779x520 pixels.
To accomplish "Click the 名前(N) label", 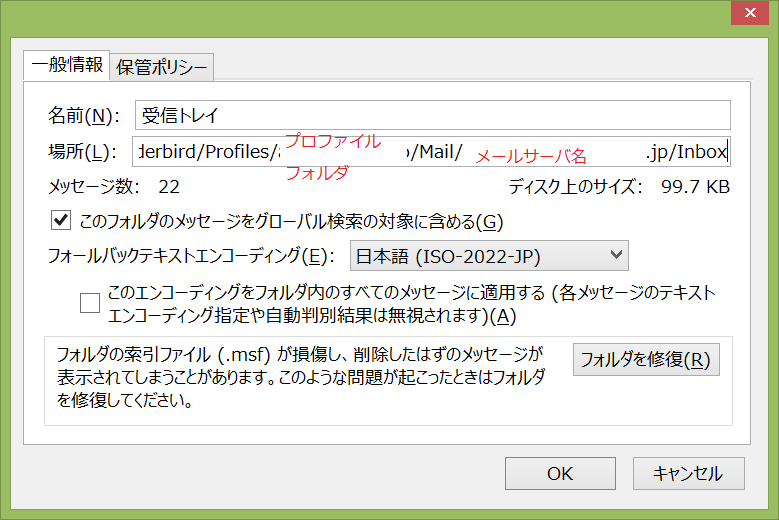I will coord(83,115).
